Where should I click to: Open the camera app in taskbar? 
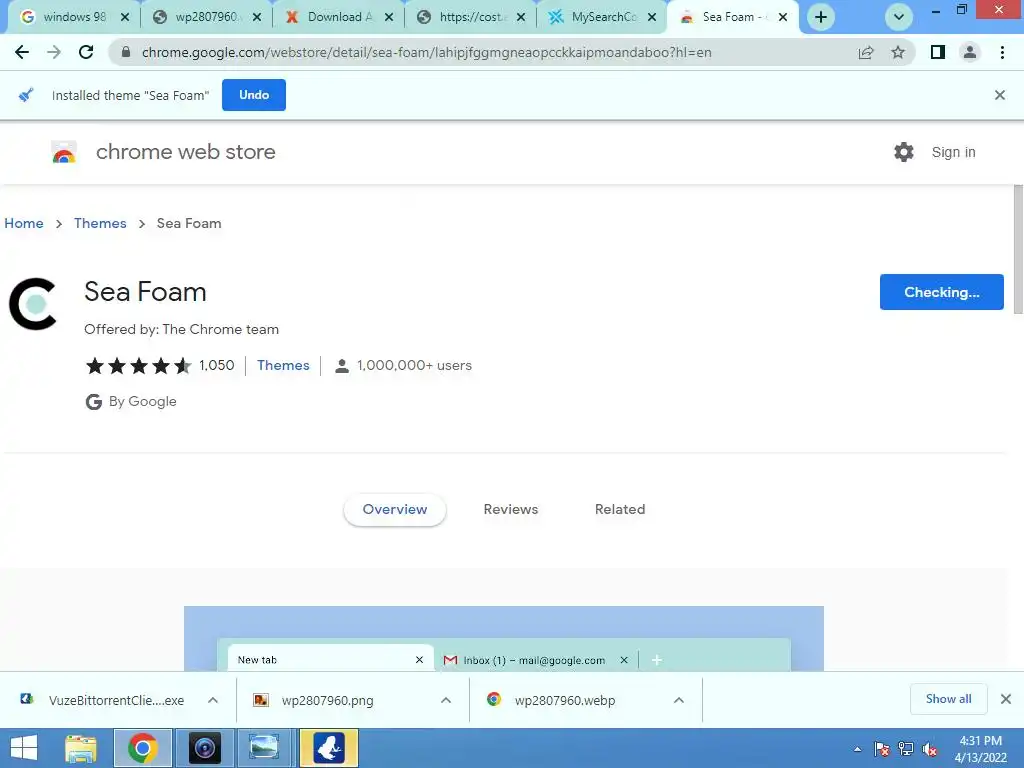click(204, 748)
